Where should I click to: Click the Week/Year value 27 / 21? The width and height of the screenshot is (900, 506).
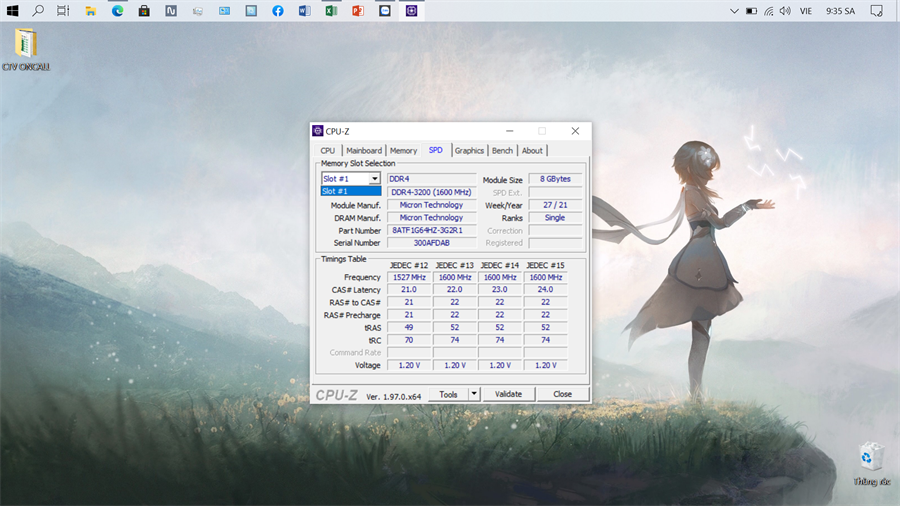tap(555, 205)
